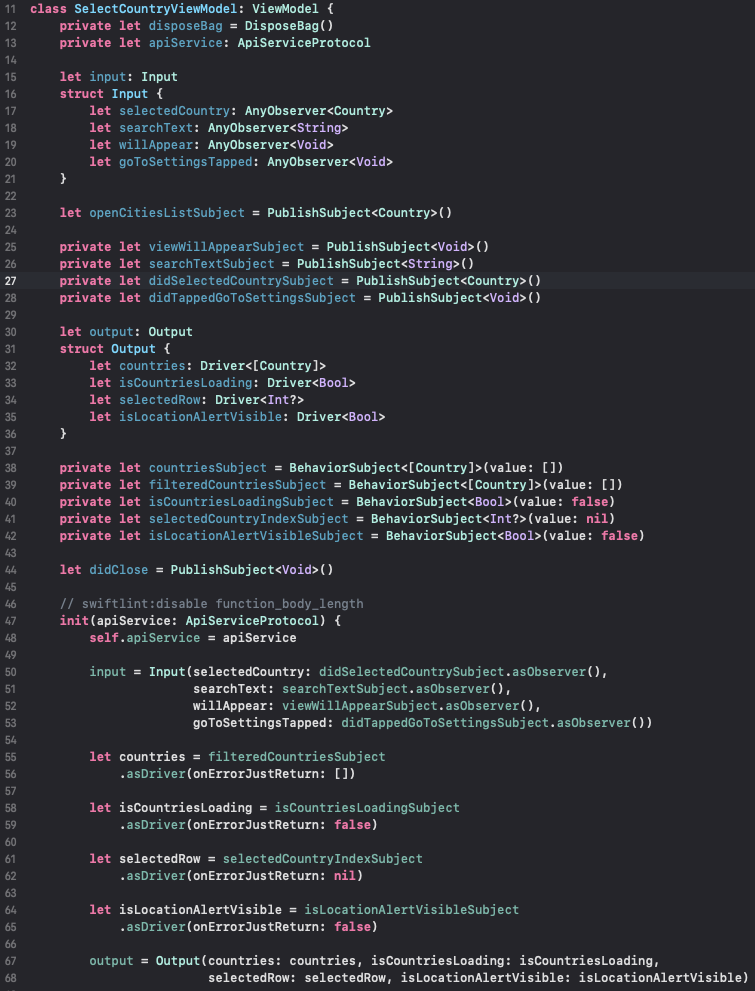Click the false keyword on line 65

[352, 927]
